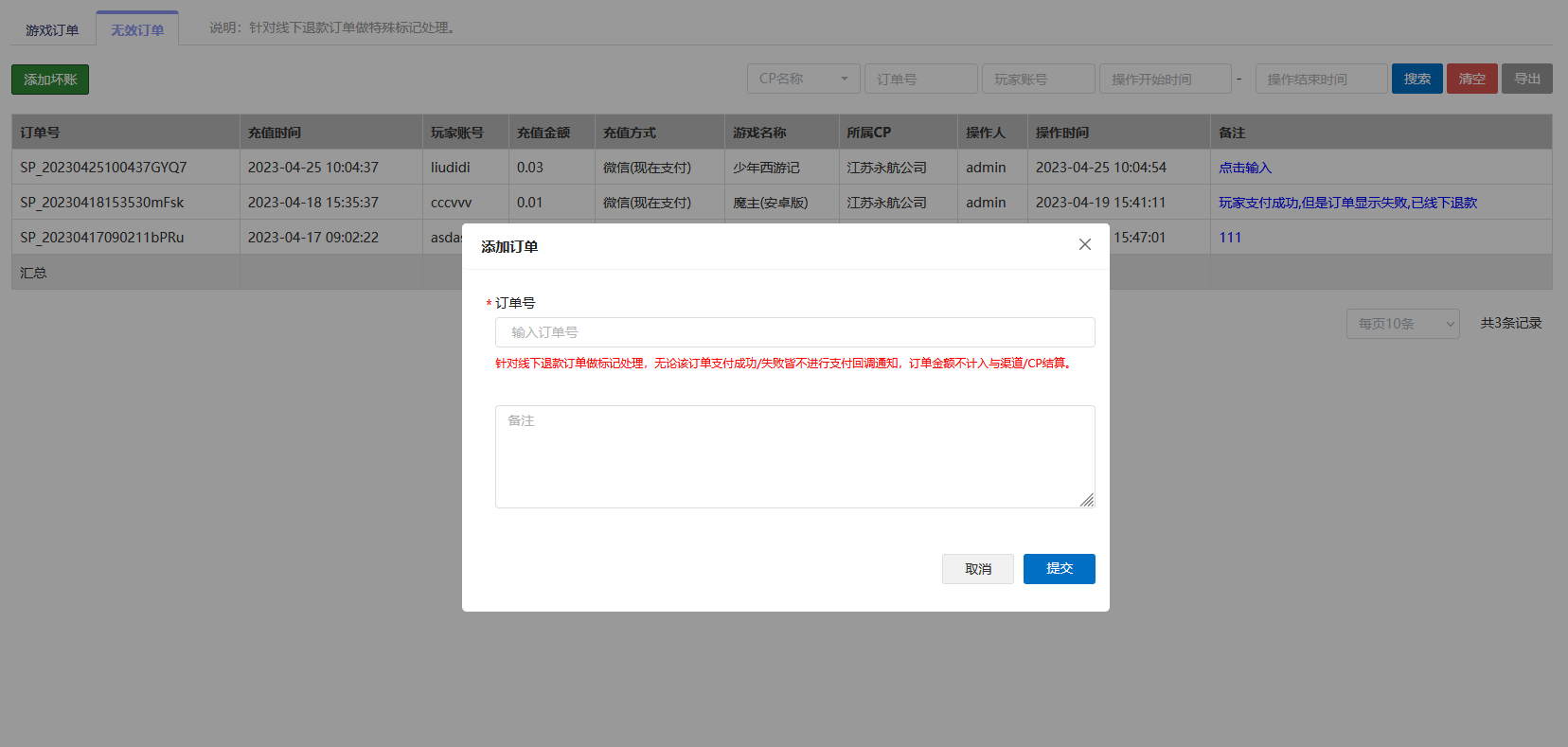This screenshot has height=747, width=1568.
Task: Click the red refund notice text
Action: 785,364
